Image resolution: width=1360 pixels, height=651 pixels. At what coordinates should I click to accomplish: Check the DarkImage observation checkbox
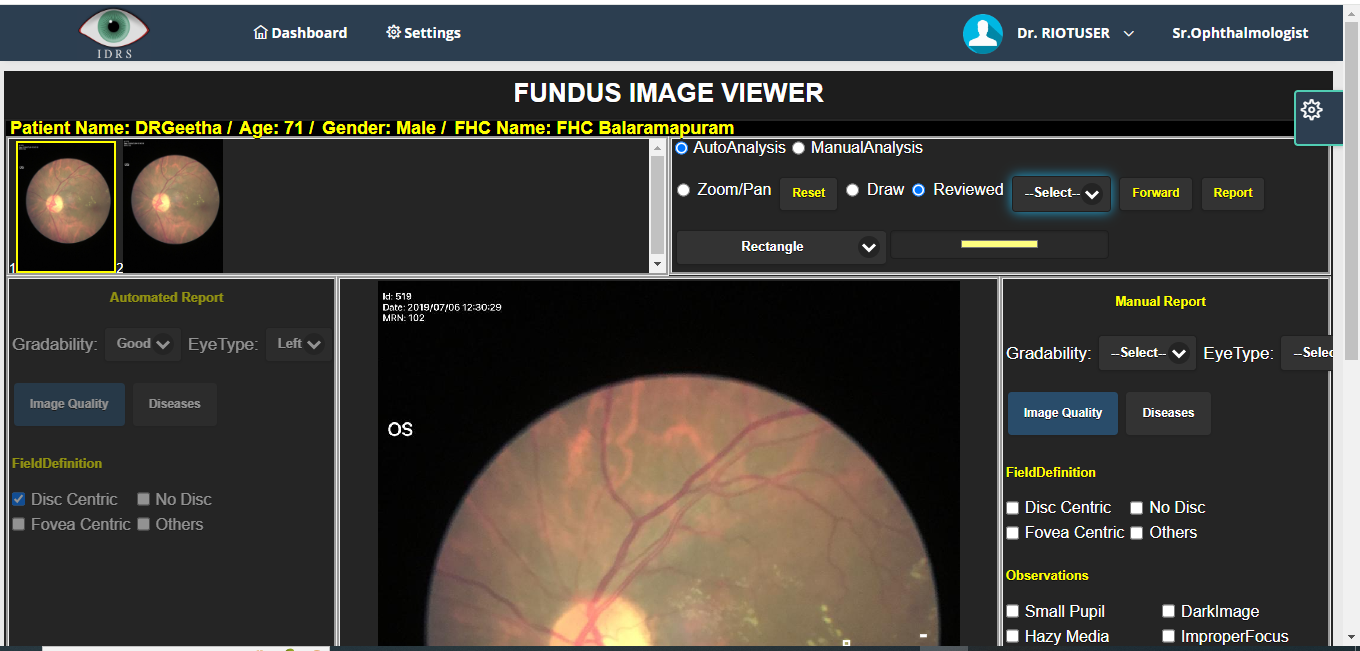click(x=1169, y=611)
